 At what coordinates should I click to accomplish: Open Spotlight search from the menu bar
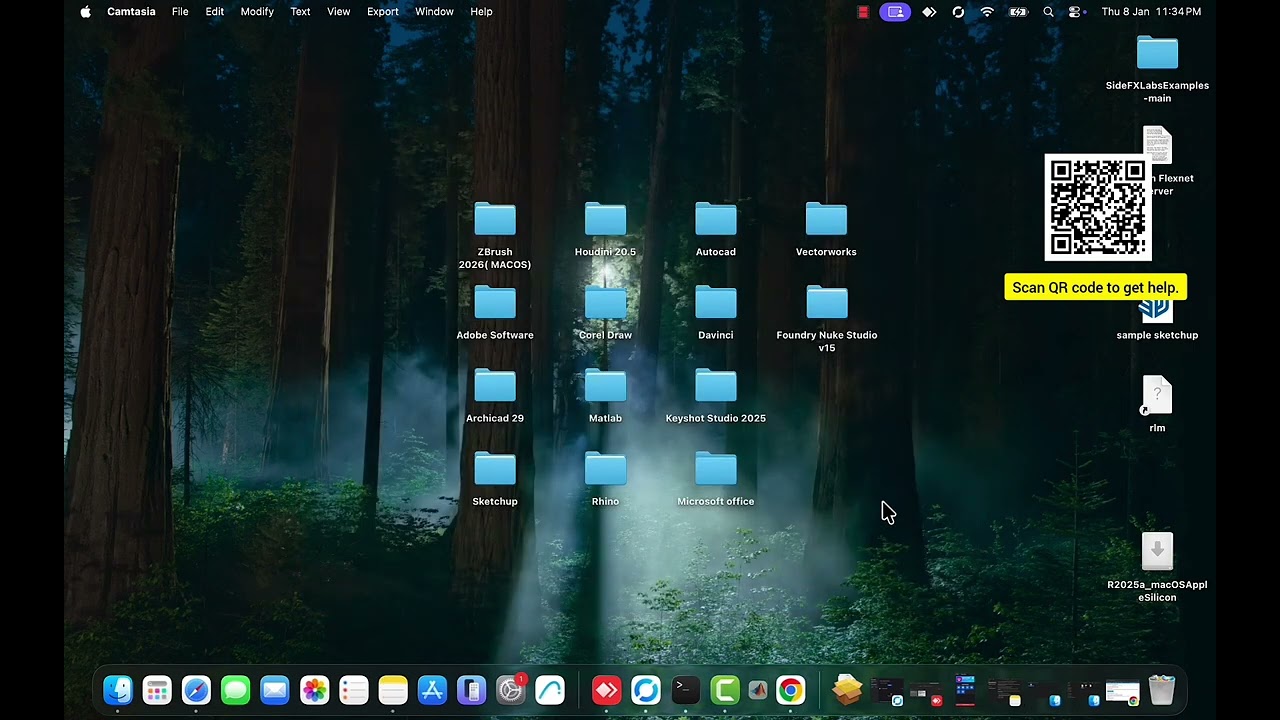click(1048, 12)
